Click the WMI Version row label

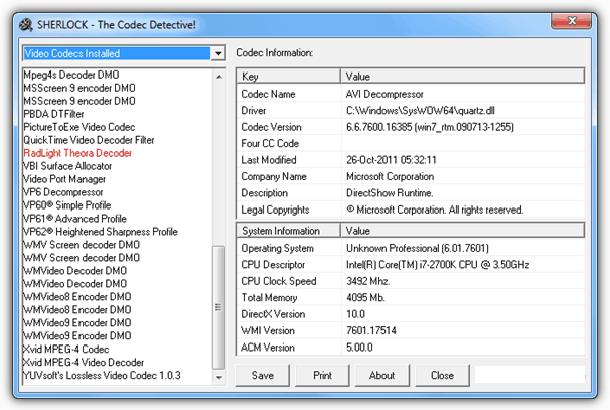[x=268, y=330]
